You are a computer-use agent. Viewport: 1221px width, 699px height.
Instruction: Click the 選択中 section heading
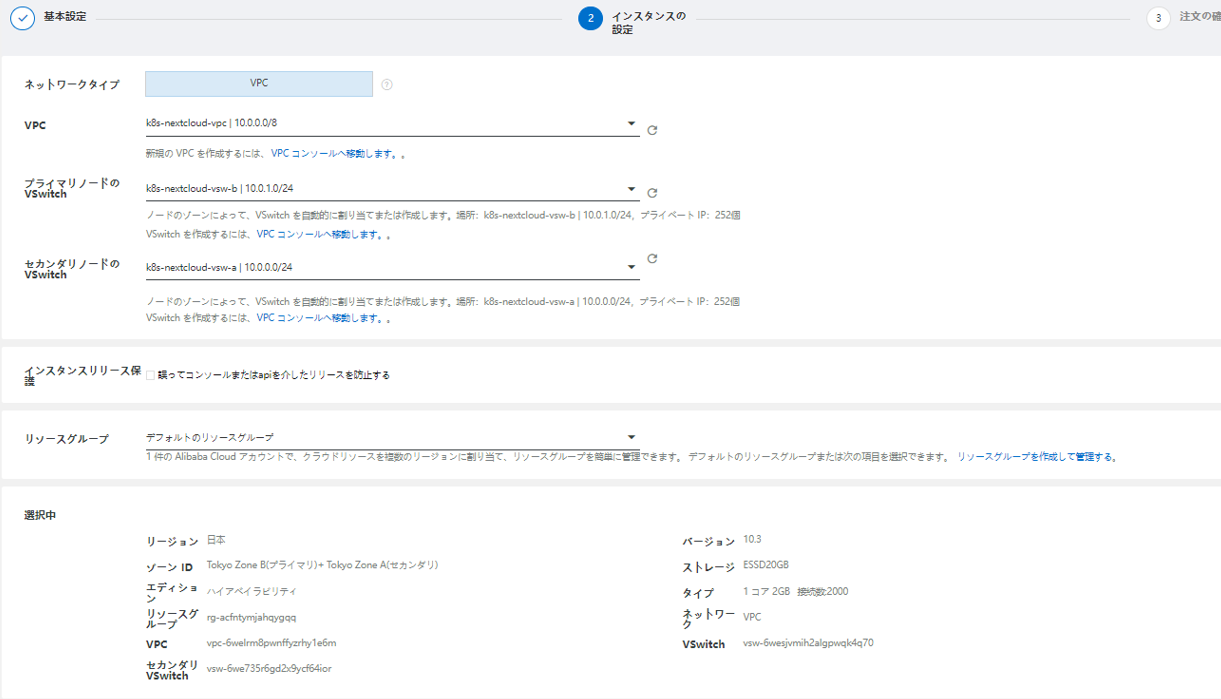[x=40, y=515]
